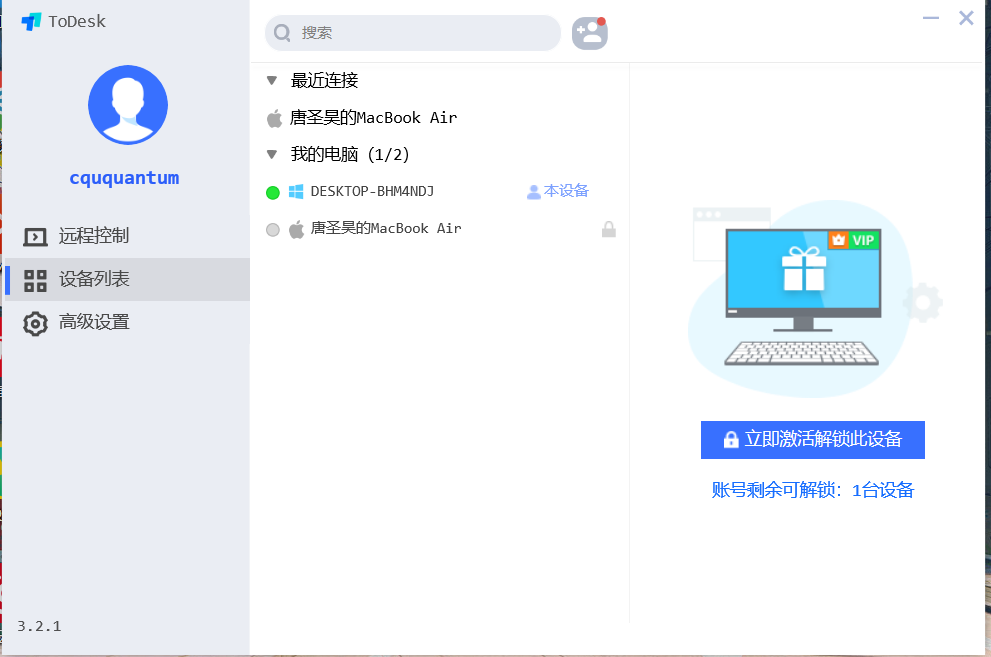Viewport: 991px width, 657px height.
Task: Click the add contact icon
Action: (x=590, y=33)
